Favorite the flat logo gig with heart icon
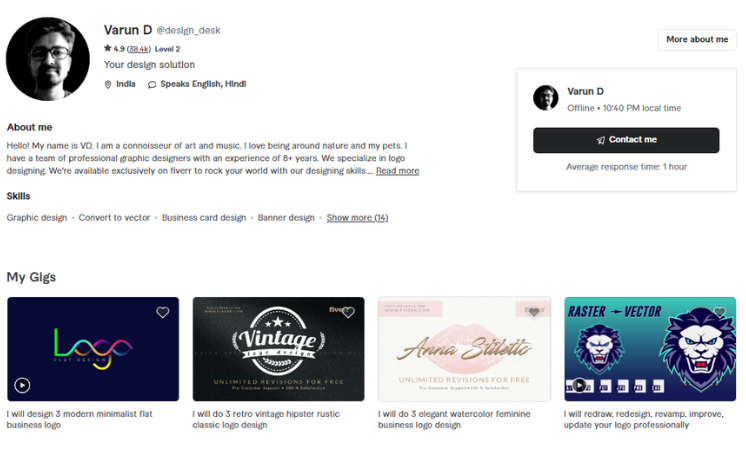The image size is (746, 465). point(163,312)
